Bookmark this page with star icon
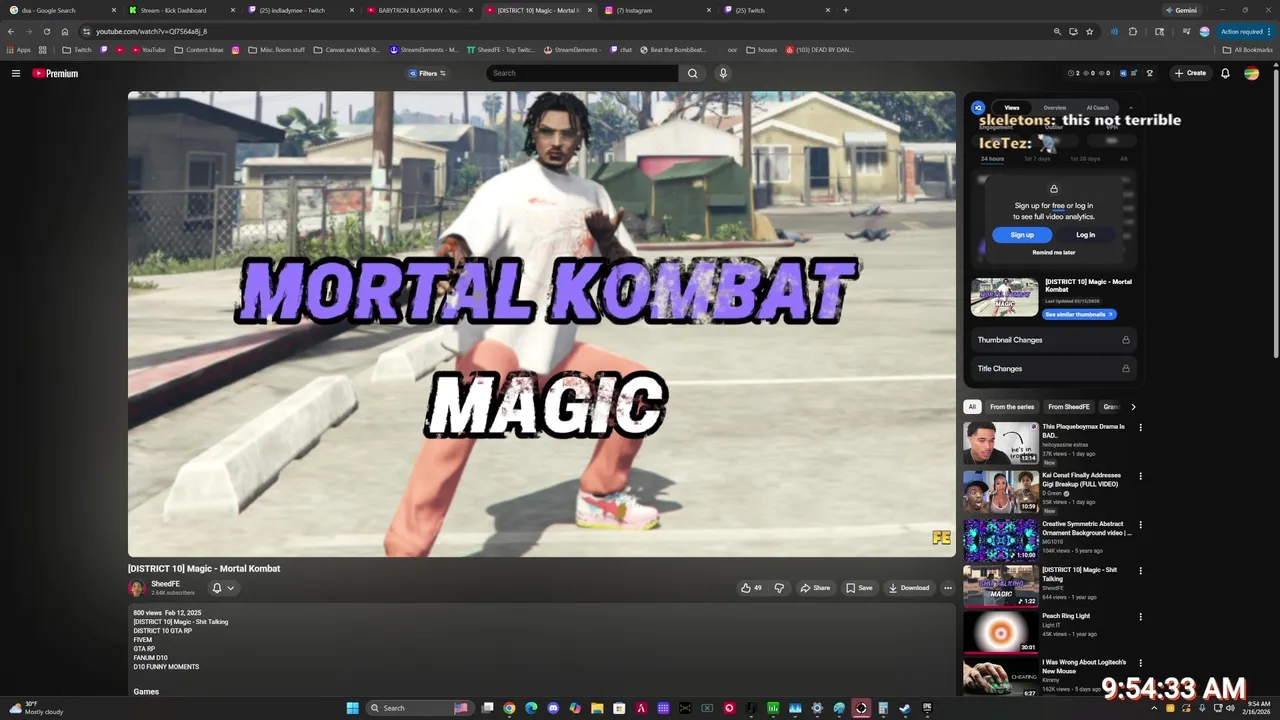Screen dimensions: 1280x720 1091,31
